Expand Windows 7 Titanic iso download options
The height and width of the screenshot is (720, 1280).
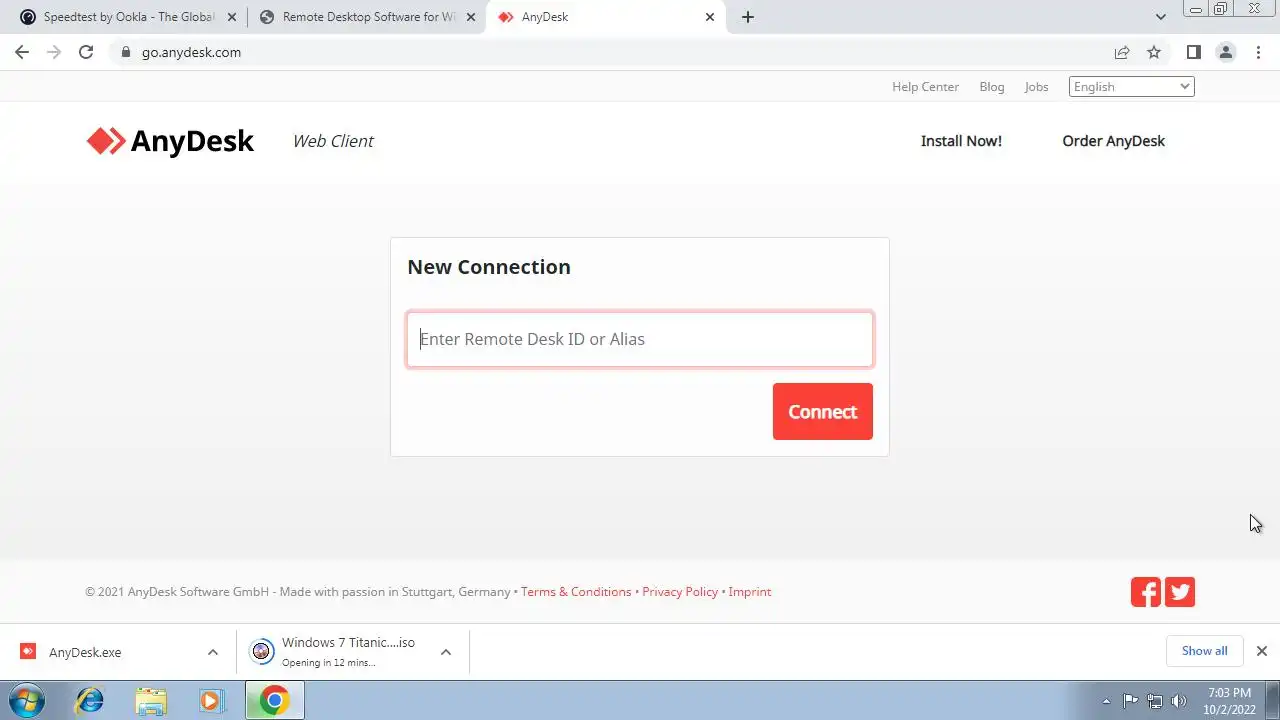click(x=446, y=652)
